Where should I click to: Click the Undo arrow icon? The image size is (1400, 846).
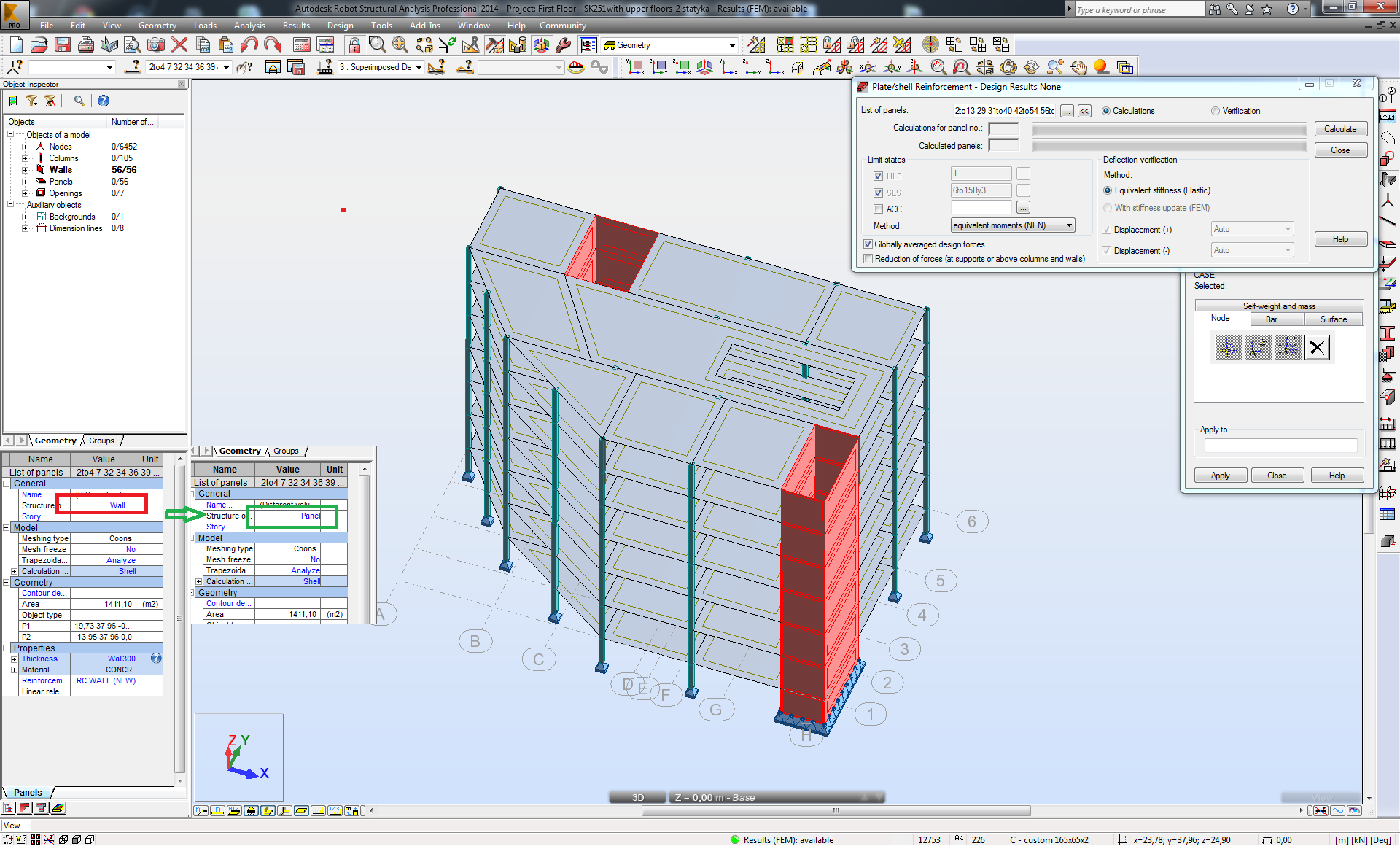(x=249, y=45)
